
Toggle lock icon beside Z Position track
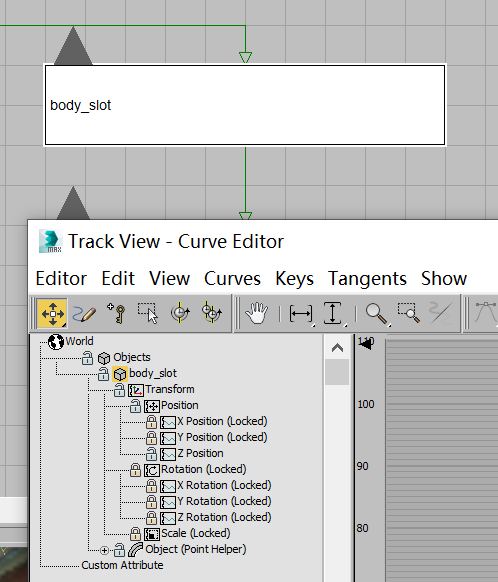click(x=151, y=454)
